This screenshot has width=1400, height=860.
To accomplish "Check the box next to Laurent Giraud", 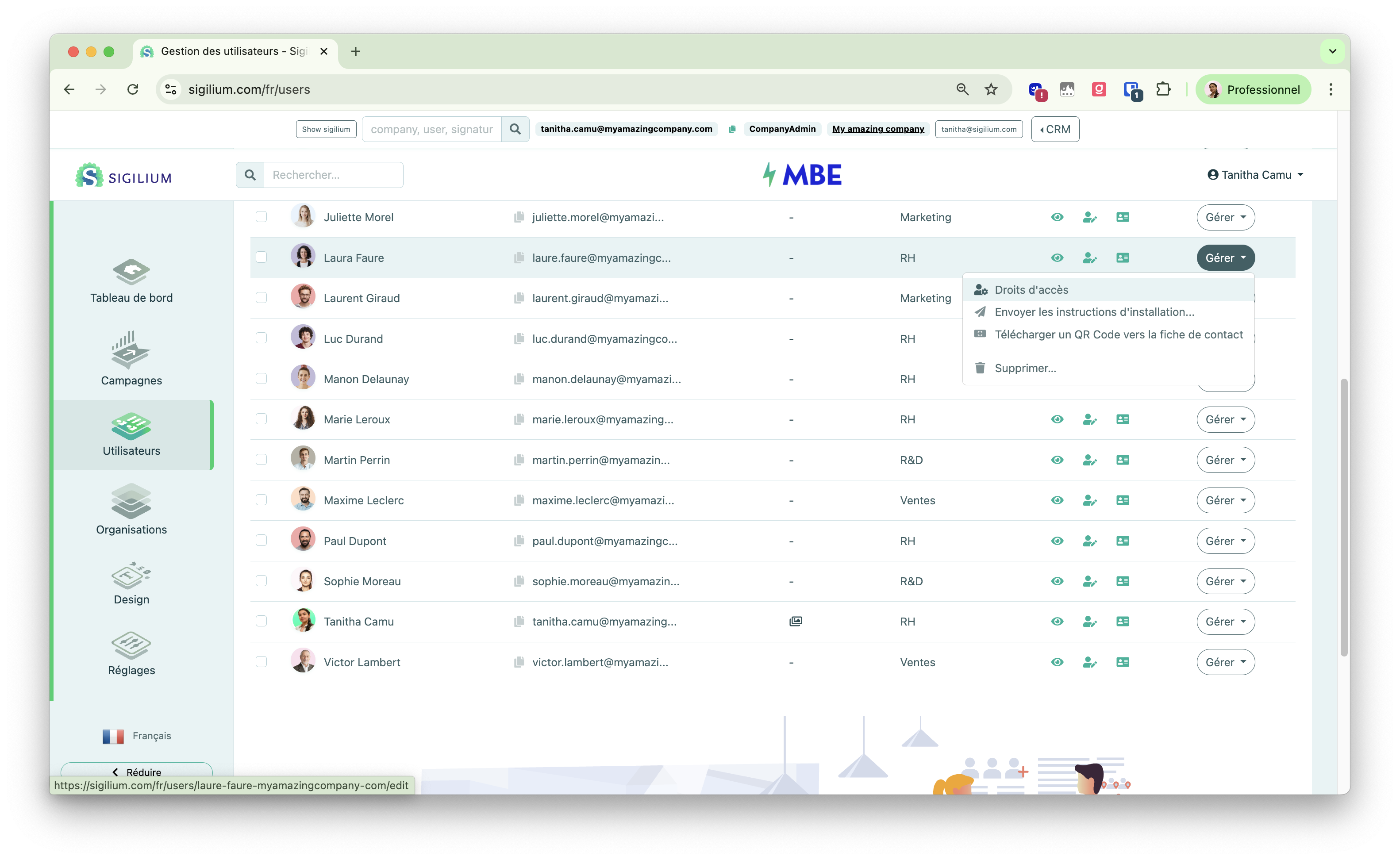I will click(261, 298).
